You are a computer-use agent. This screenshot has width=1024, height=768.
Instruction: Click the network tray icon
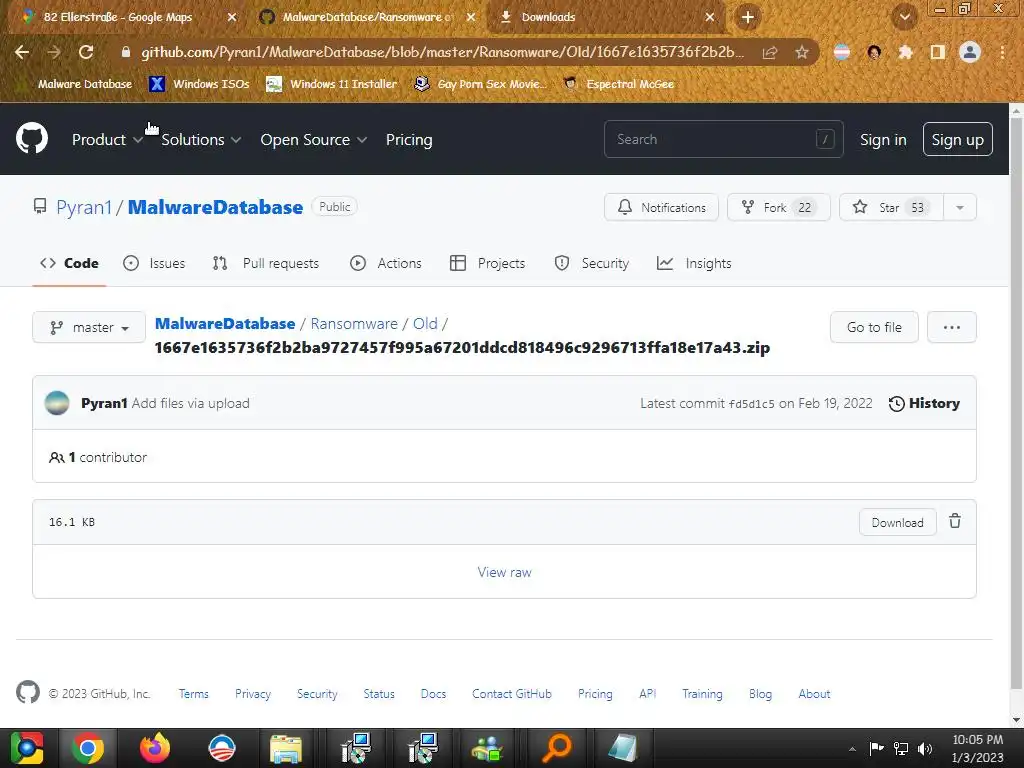[x=901, y=748]
